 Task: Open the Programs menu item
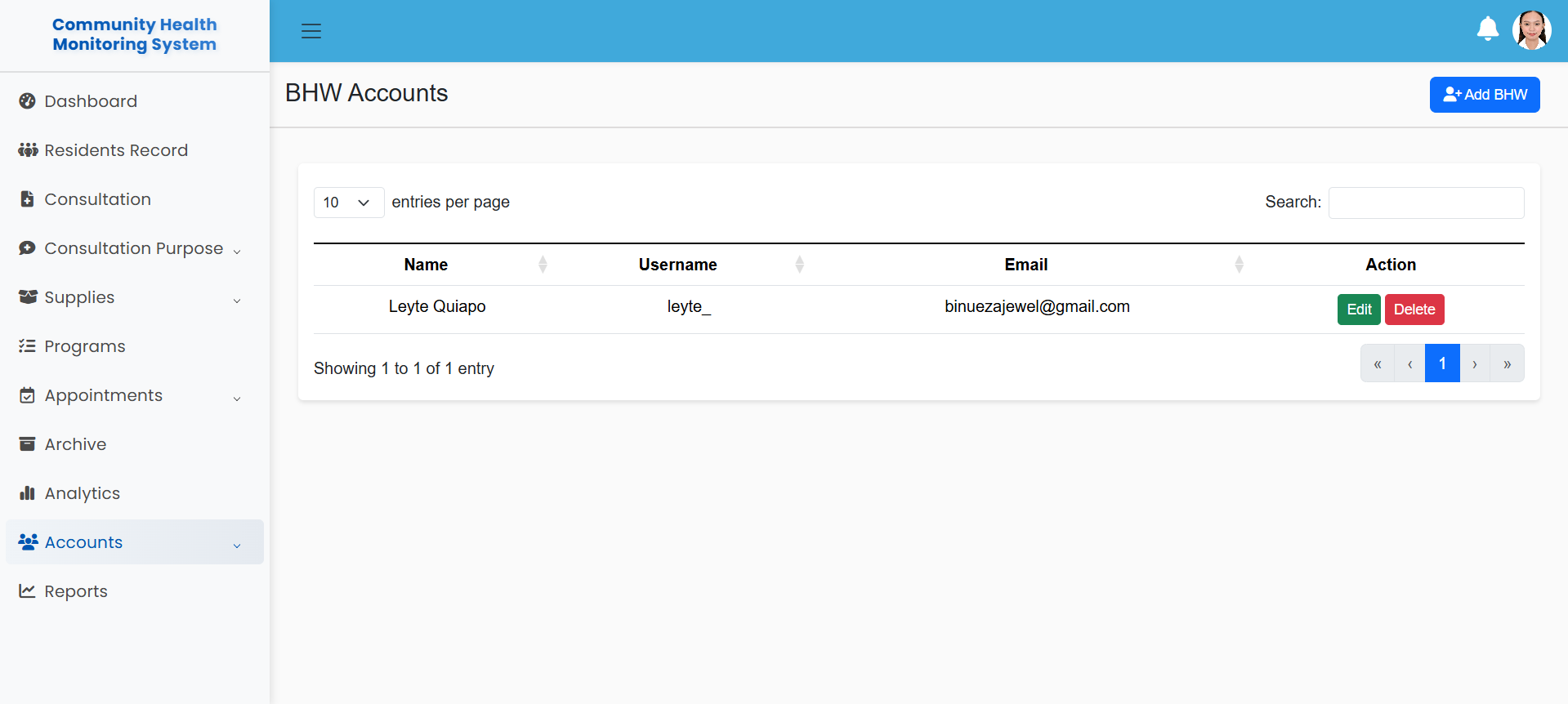coord(135,346)
